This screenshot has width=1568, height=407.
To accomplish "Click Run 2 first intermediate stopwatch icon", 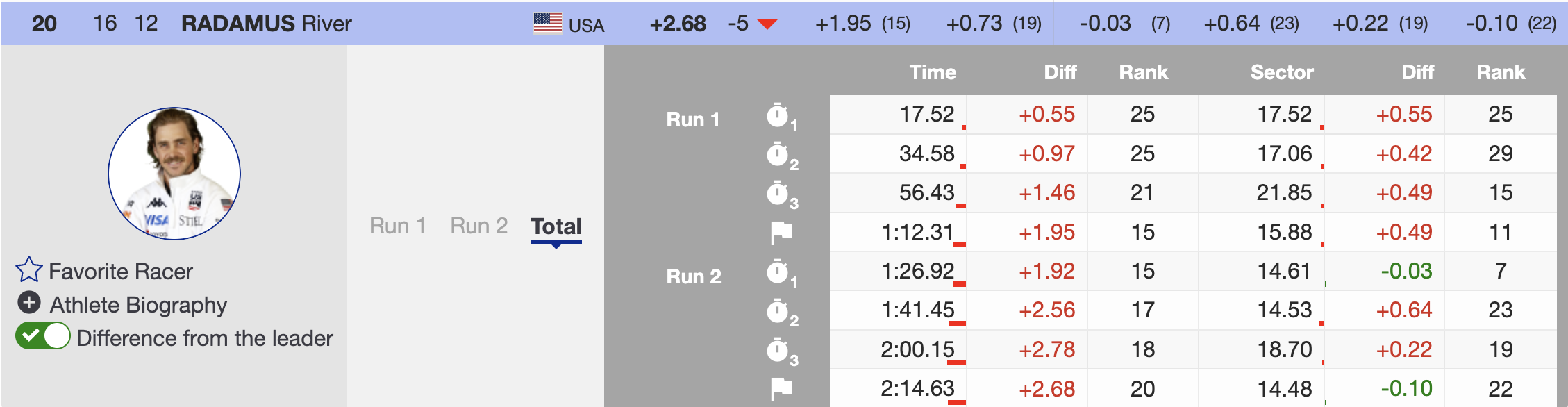I will click(x=779, y=272).
